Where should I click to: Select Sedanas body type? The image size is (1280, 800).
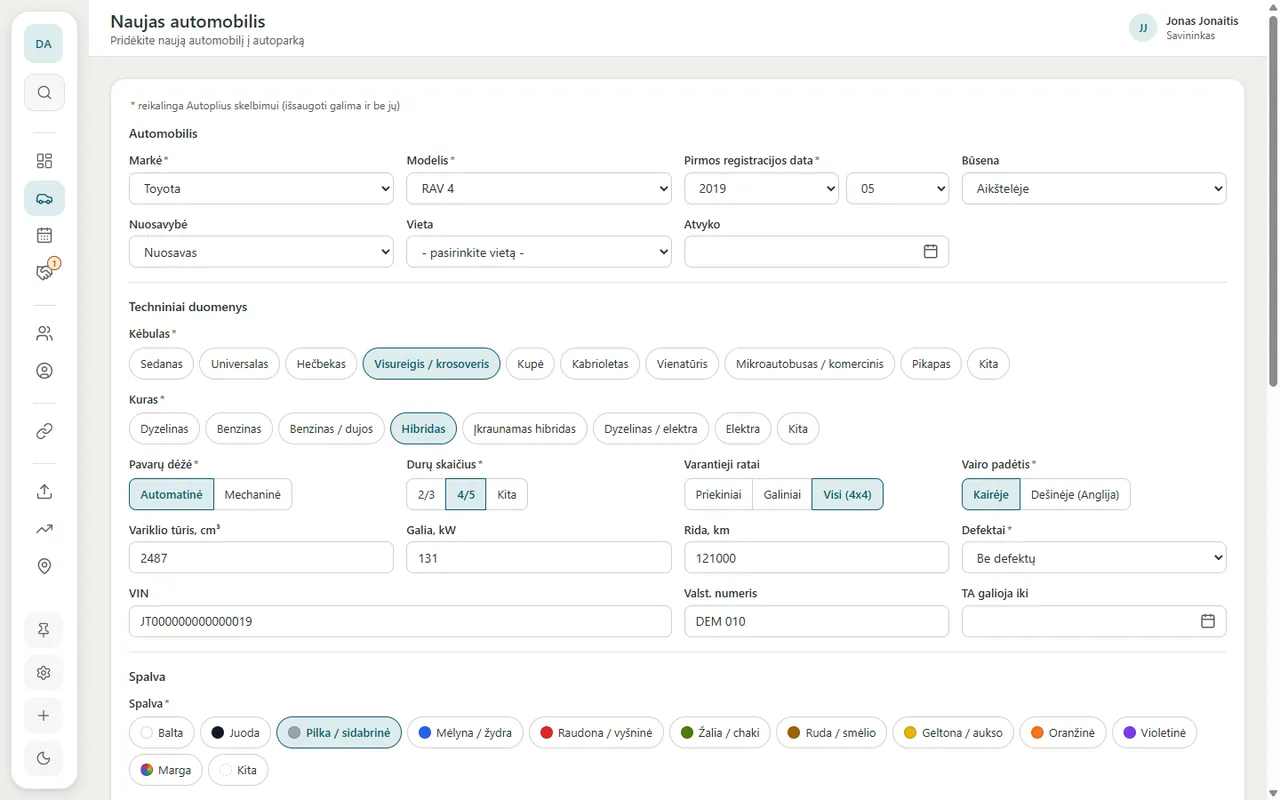coord(162,364)
